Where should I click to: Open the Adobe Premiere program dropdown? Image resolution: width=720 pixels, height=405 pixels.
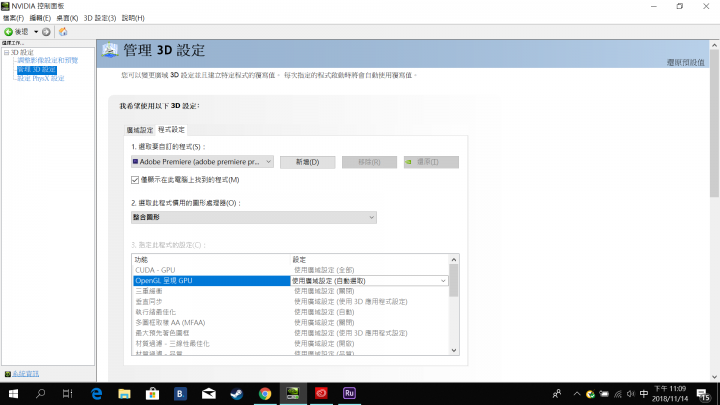coord(202,162)
